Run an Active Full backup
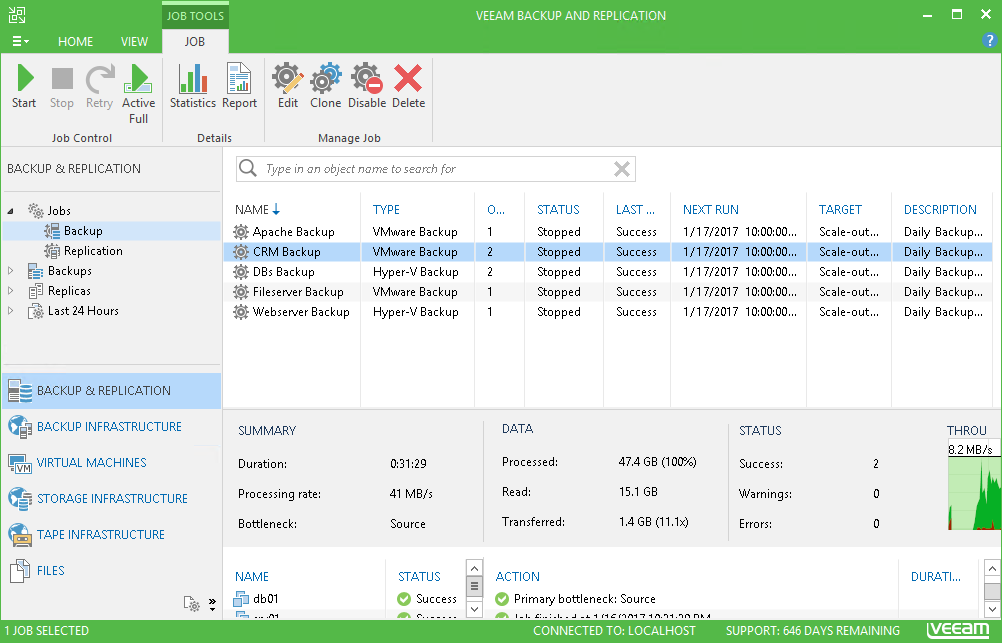This screenshot has width=1002, height=643. (x=138, y=94)
